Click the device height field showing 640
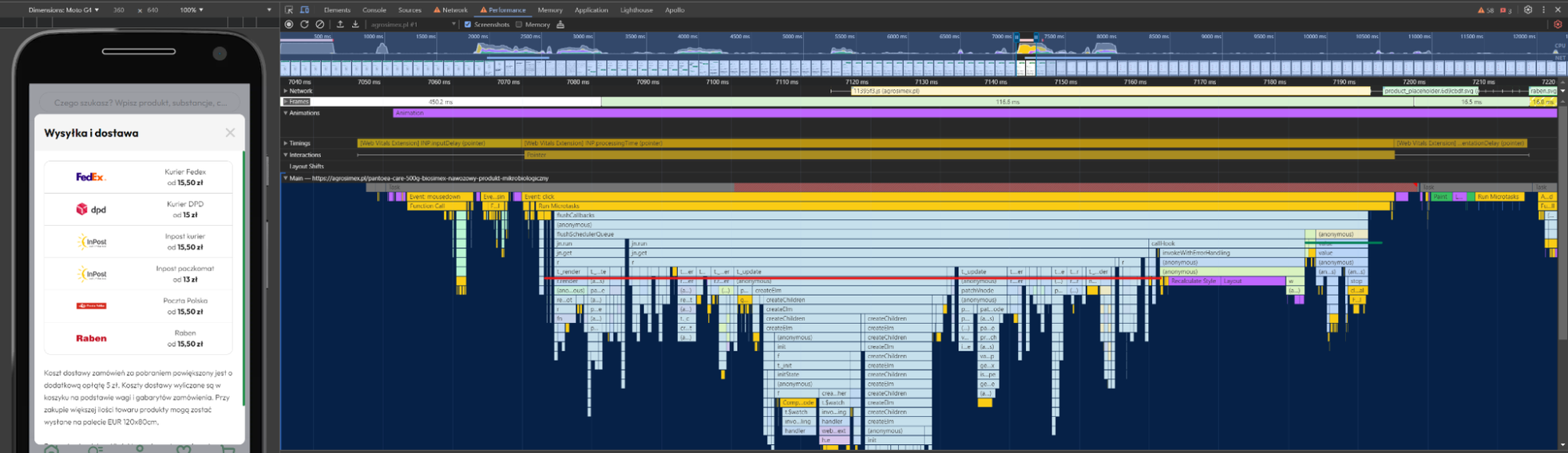1568x453 pixels. (153, 10)
